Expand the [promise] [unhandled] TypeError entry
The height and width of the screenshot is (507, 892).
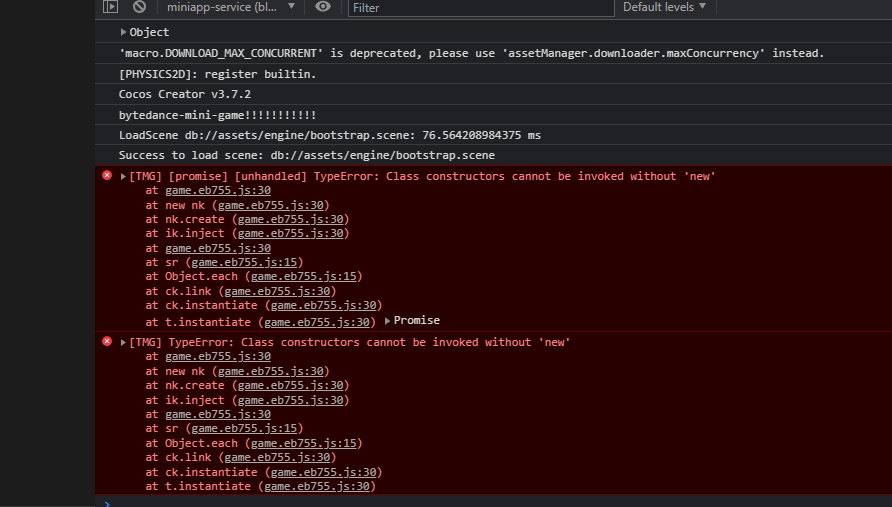coord(123,176)
